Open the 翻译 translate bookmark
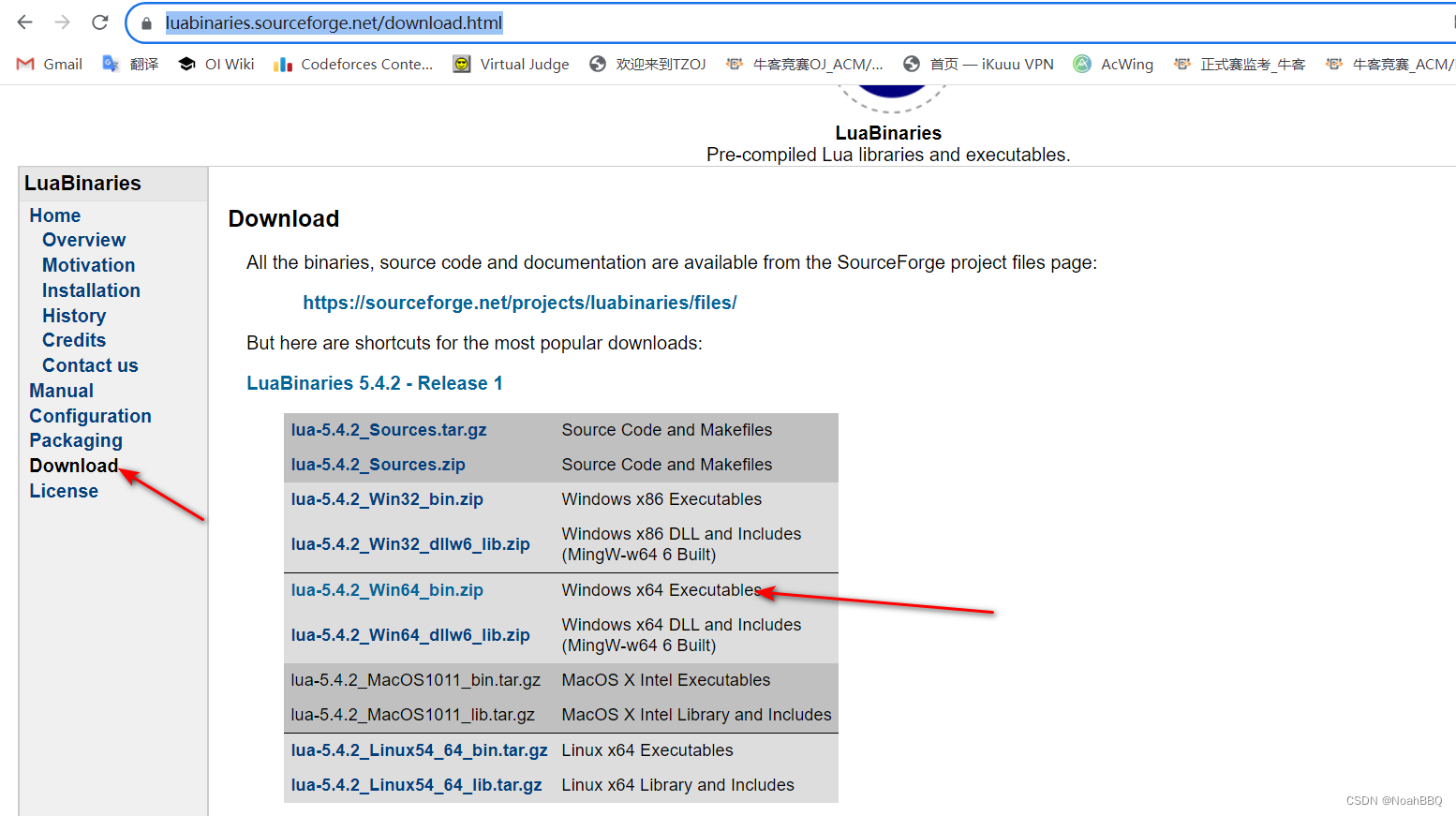The height and width of the screenshot is (816, 1456). [130, 64]
